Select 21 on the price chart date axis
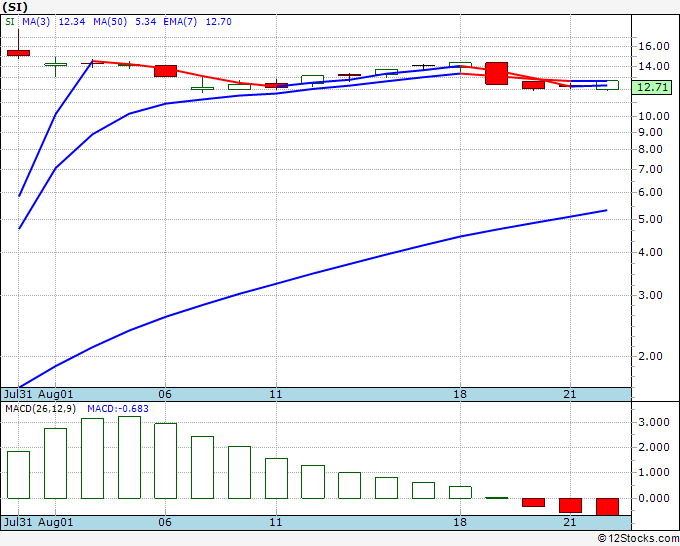 click(570, 394)
